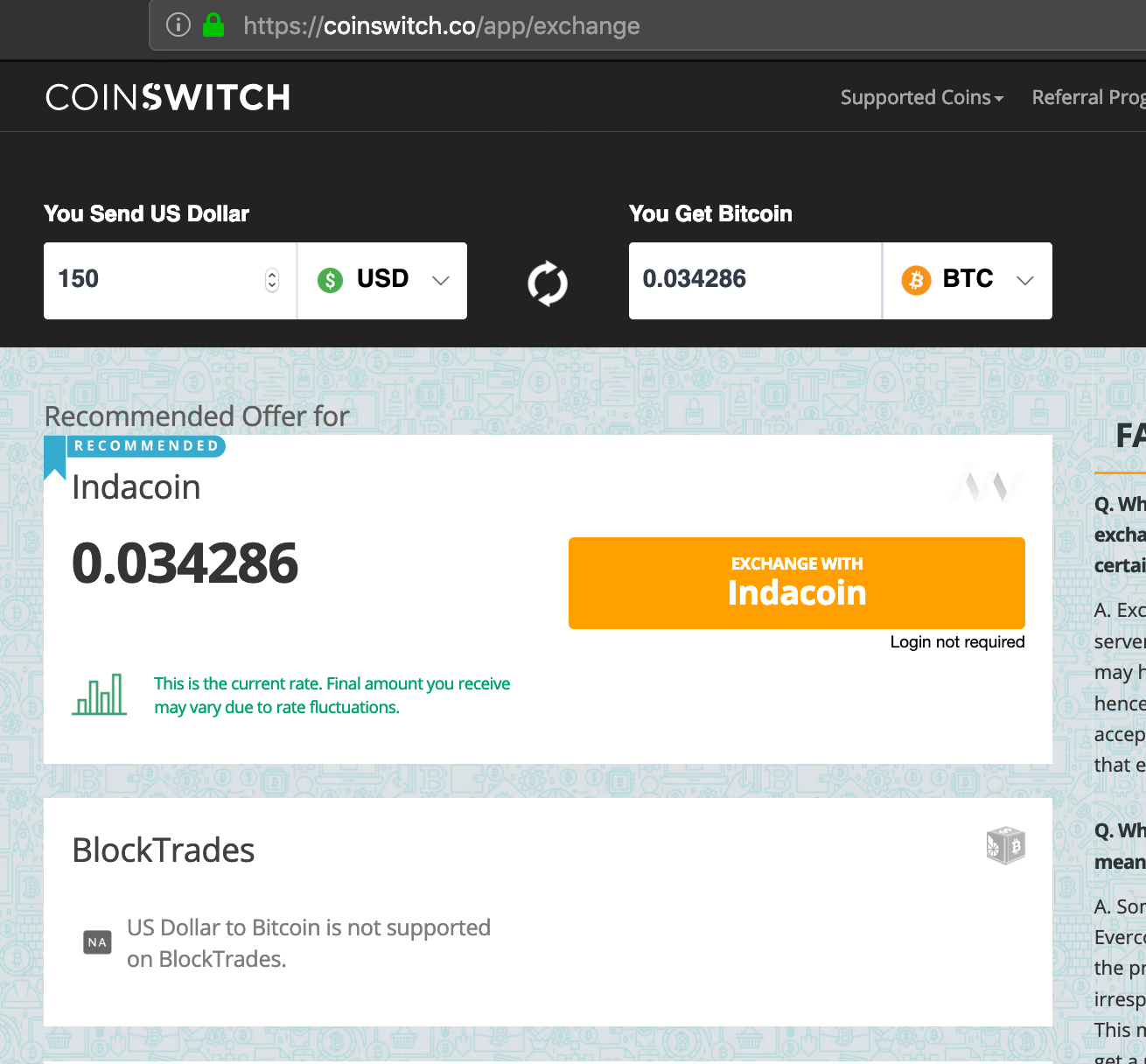Viewport: 1146px width, 1064px height.
Task: Click Exchange With Indacoin button
Action: pyautogui.click(x=797, y=583)
